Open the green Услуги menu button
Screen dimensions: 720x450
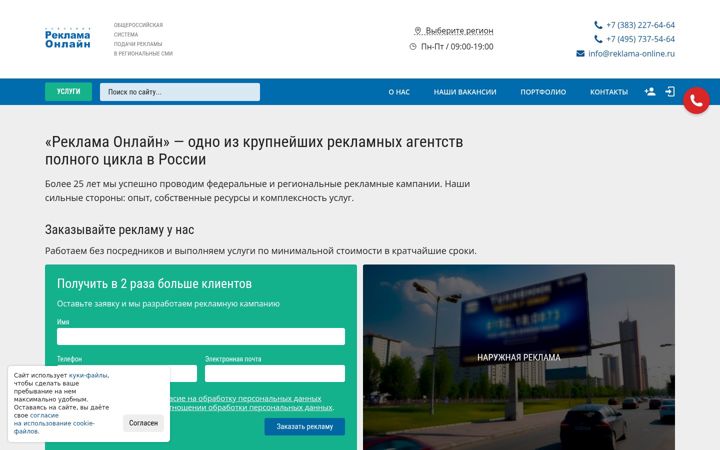click(68, 91)
